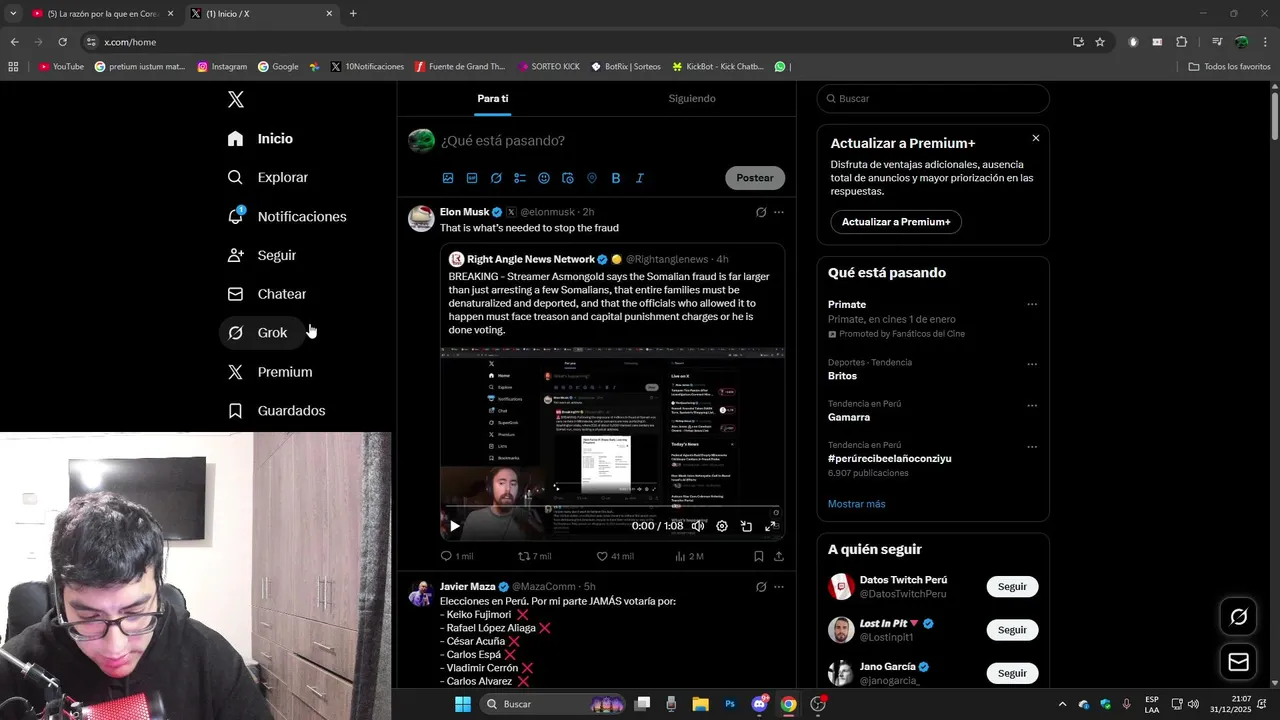Screen dimensions: 1280x720
Task: Mute the video volume
Action: (698, 526)
